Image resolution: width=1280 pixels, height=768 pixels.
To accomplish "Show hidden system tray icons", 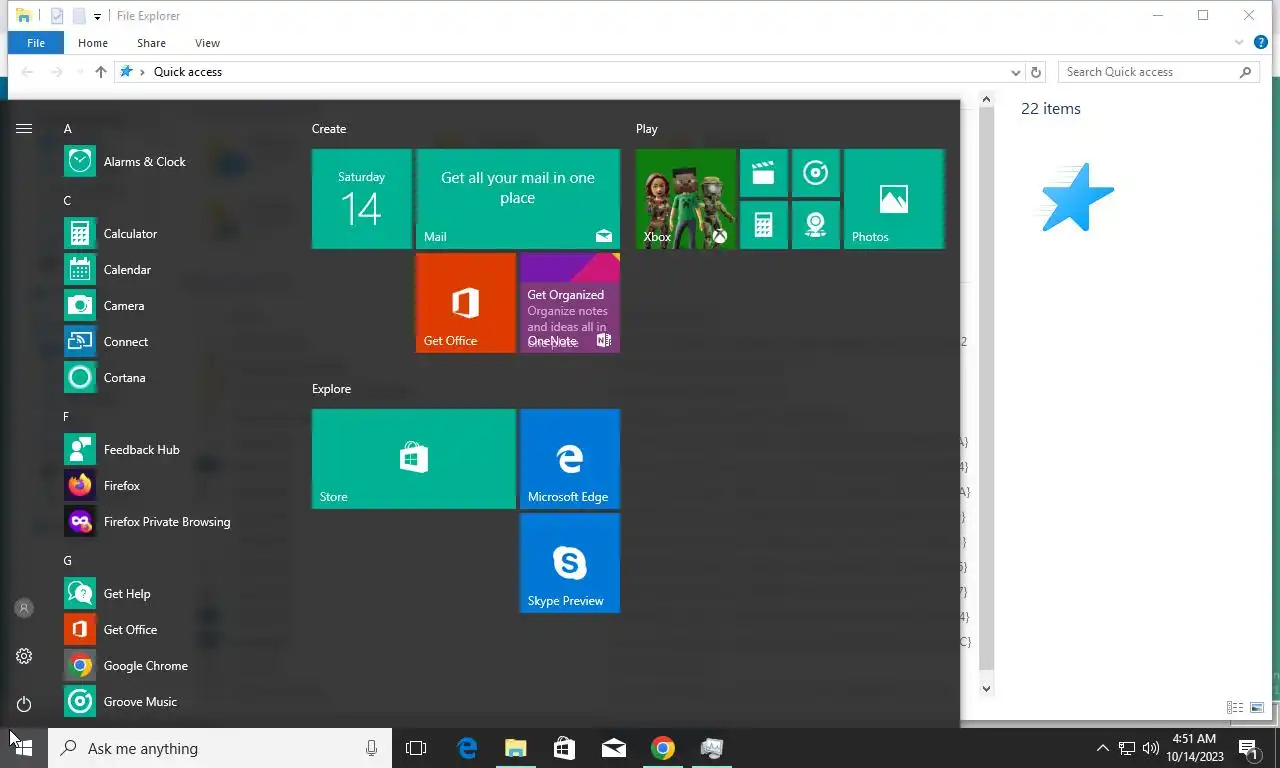I will tap(1103, 748).
